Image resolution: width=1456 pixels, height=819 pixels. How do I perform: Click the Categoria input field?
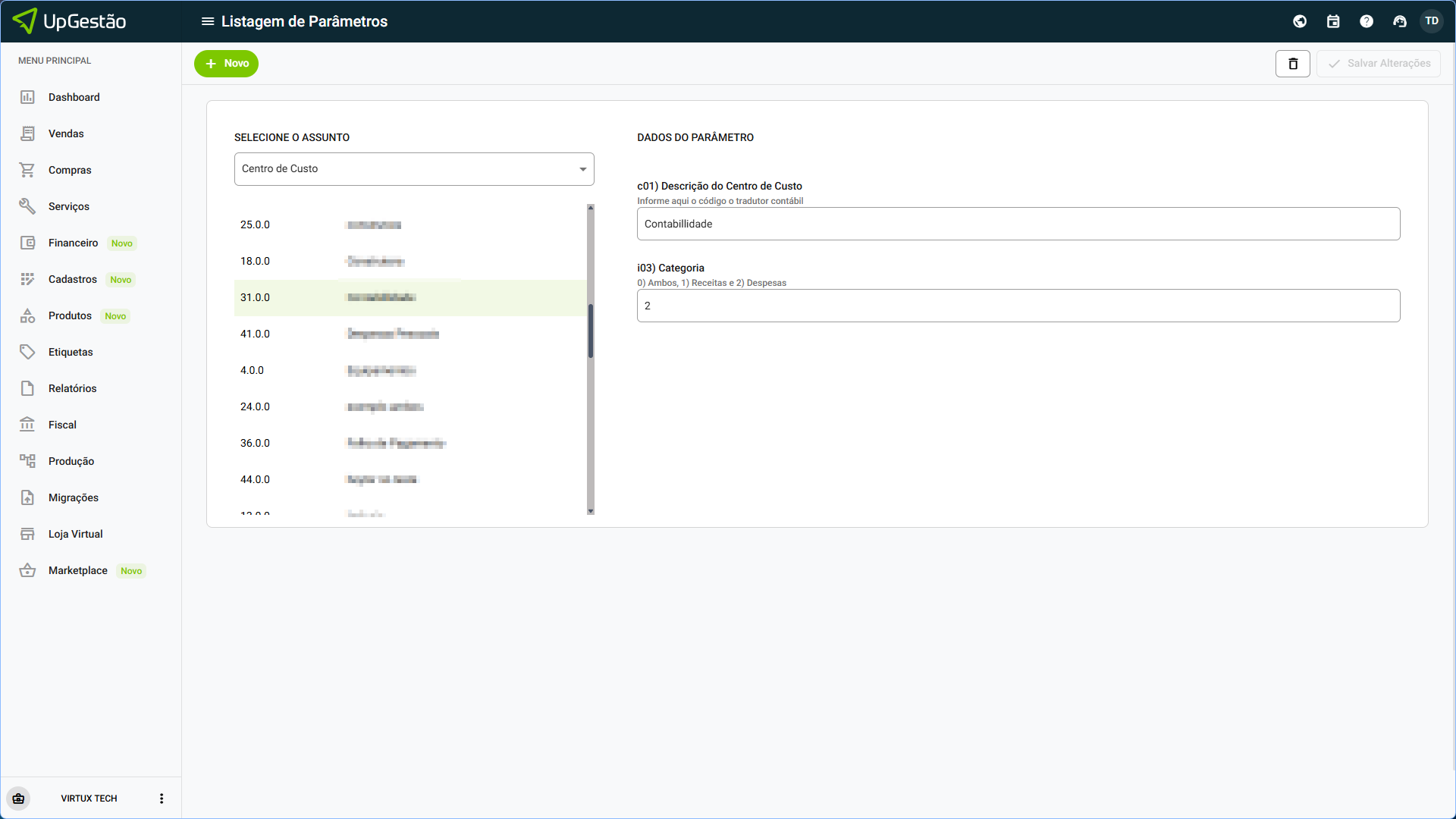click(1018, 306)
